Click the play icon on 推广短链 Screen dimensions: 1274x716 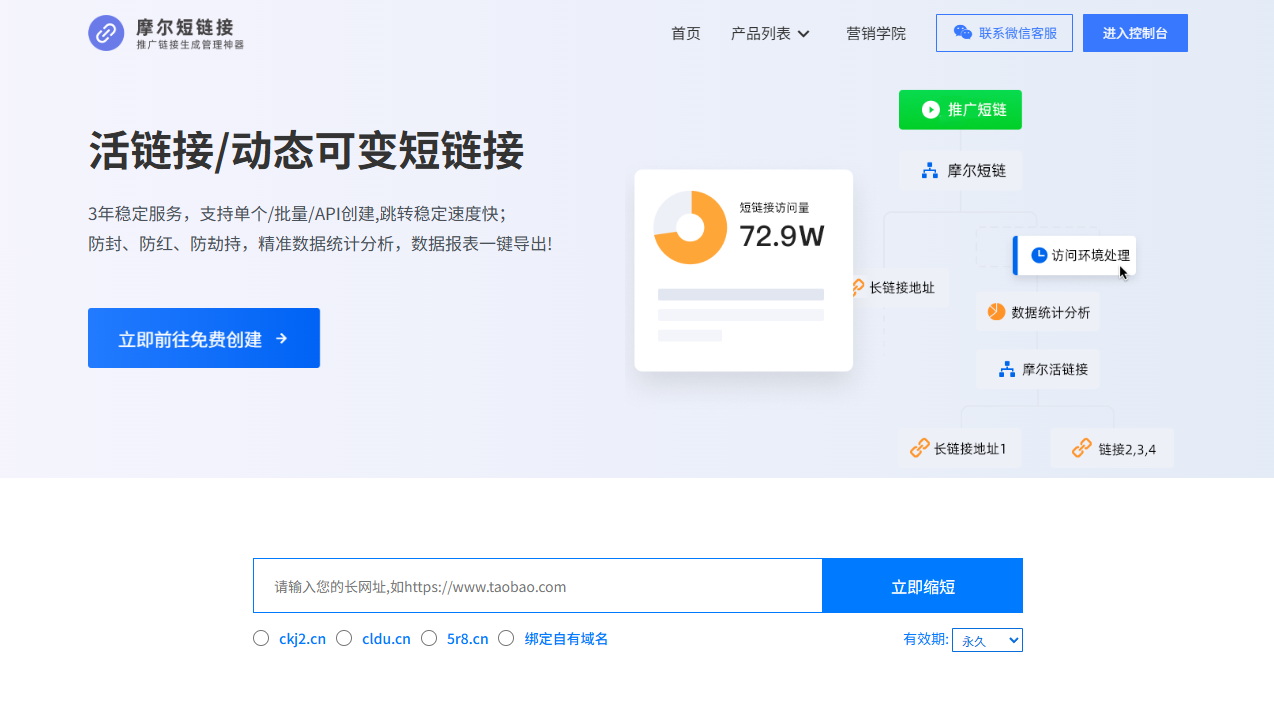tap(930, 110)
